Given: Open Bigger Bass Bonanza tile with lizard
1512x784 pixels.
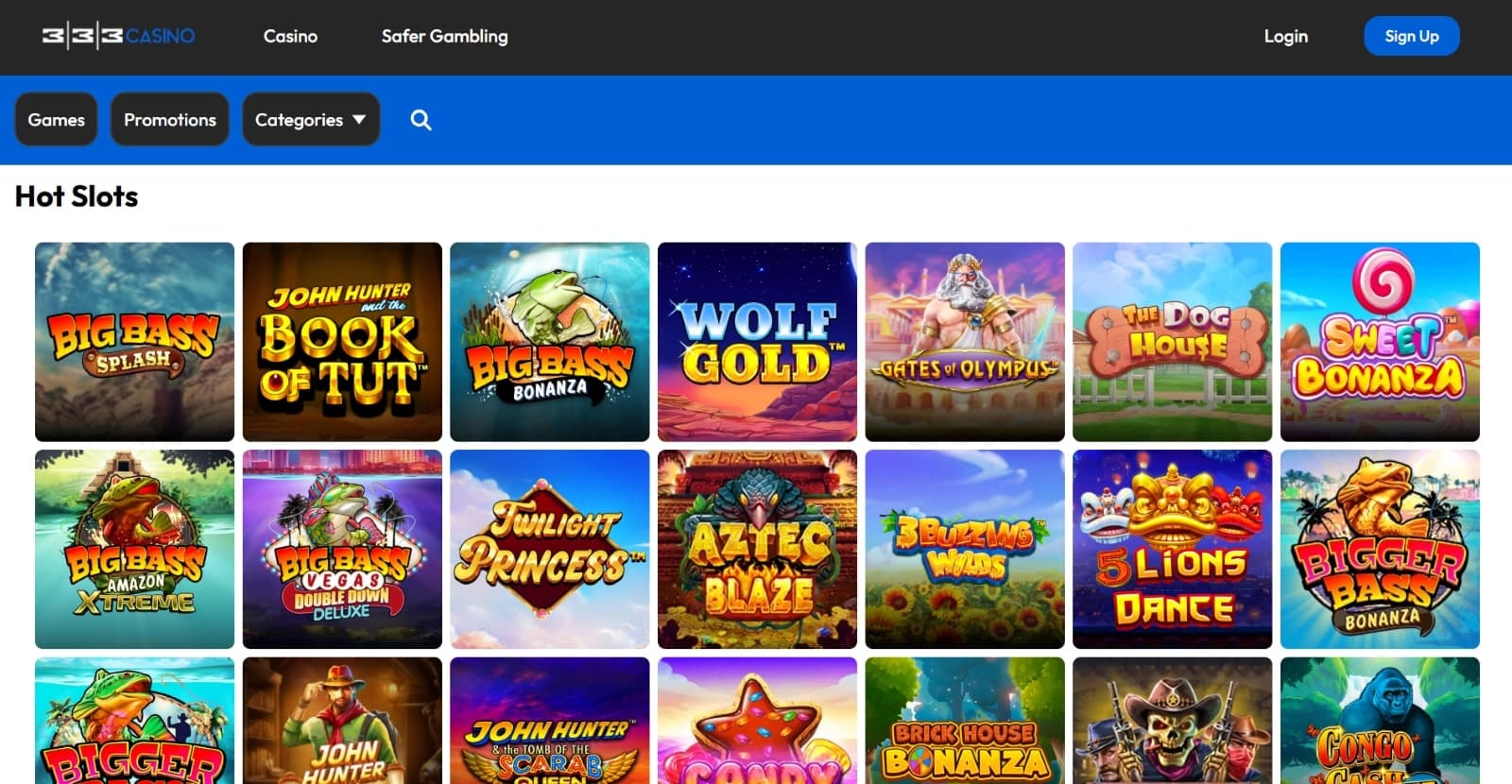Looking at the screenshot, I should click(1380, 549).
